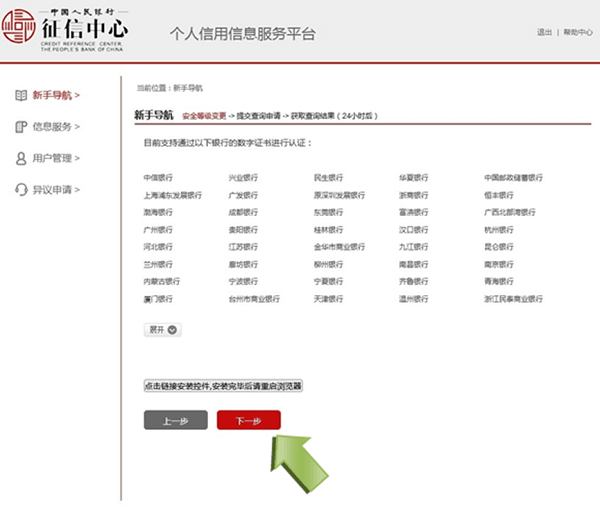
Task: Select 浙江民泰商业银行
Action: click(514, 299)
